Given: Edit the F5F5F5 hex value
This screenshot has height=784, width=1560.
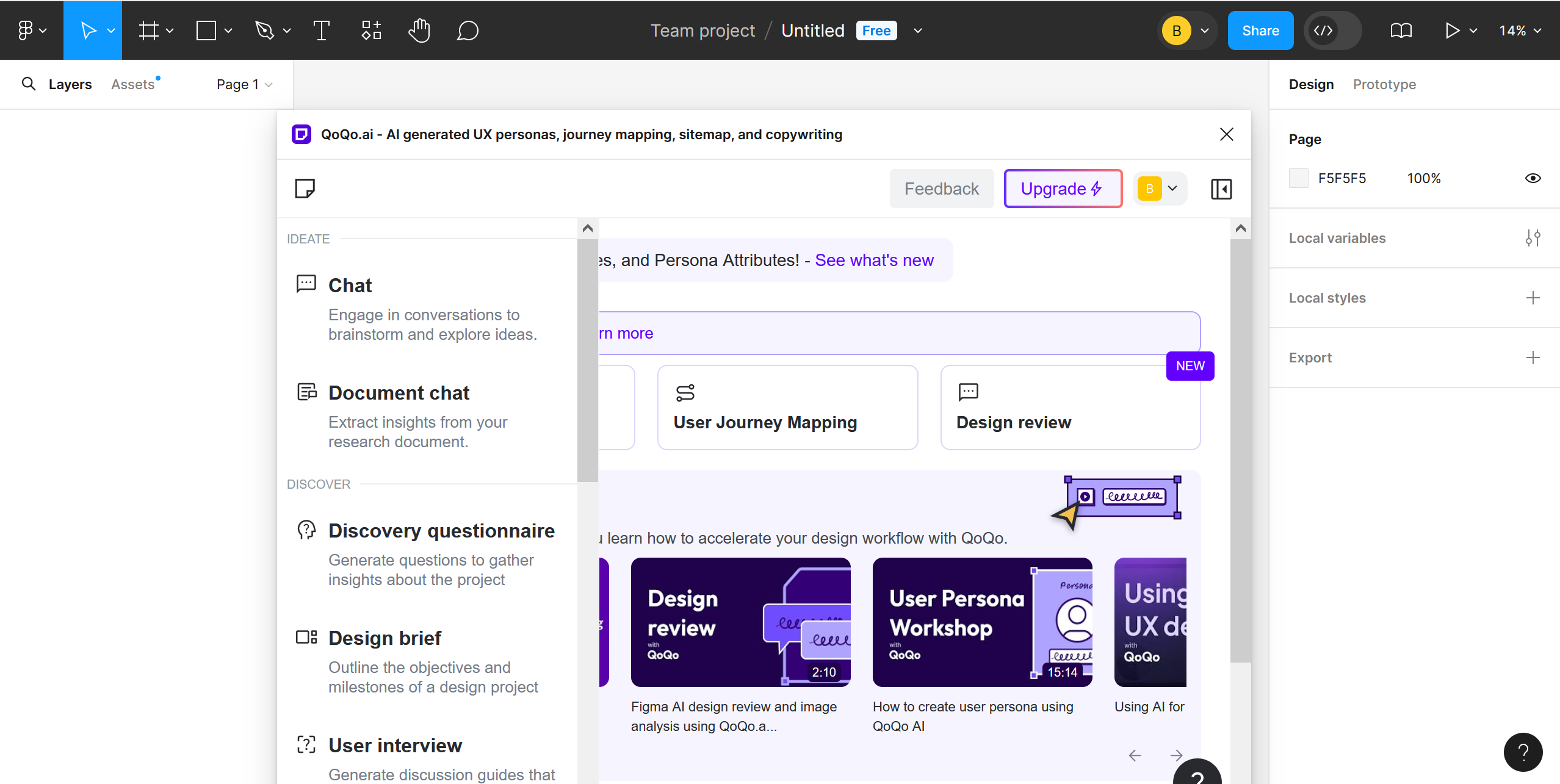Looking at the screenshot, I should coord(1342,178).
